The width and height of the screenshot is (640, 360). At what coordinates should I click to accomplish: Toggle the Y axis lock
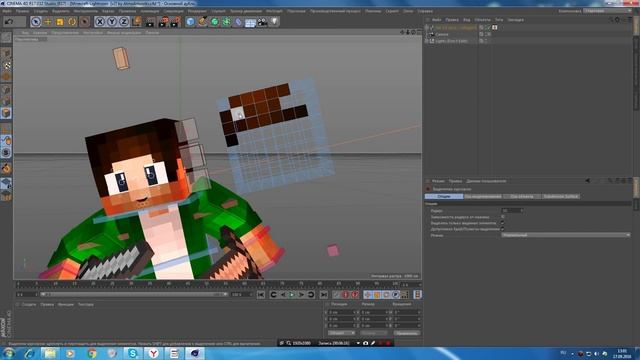pos(112,22)
